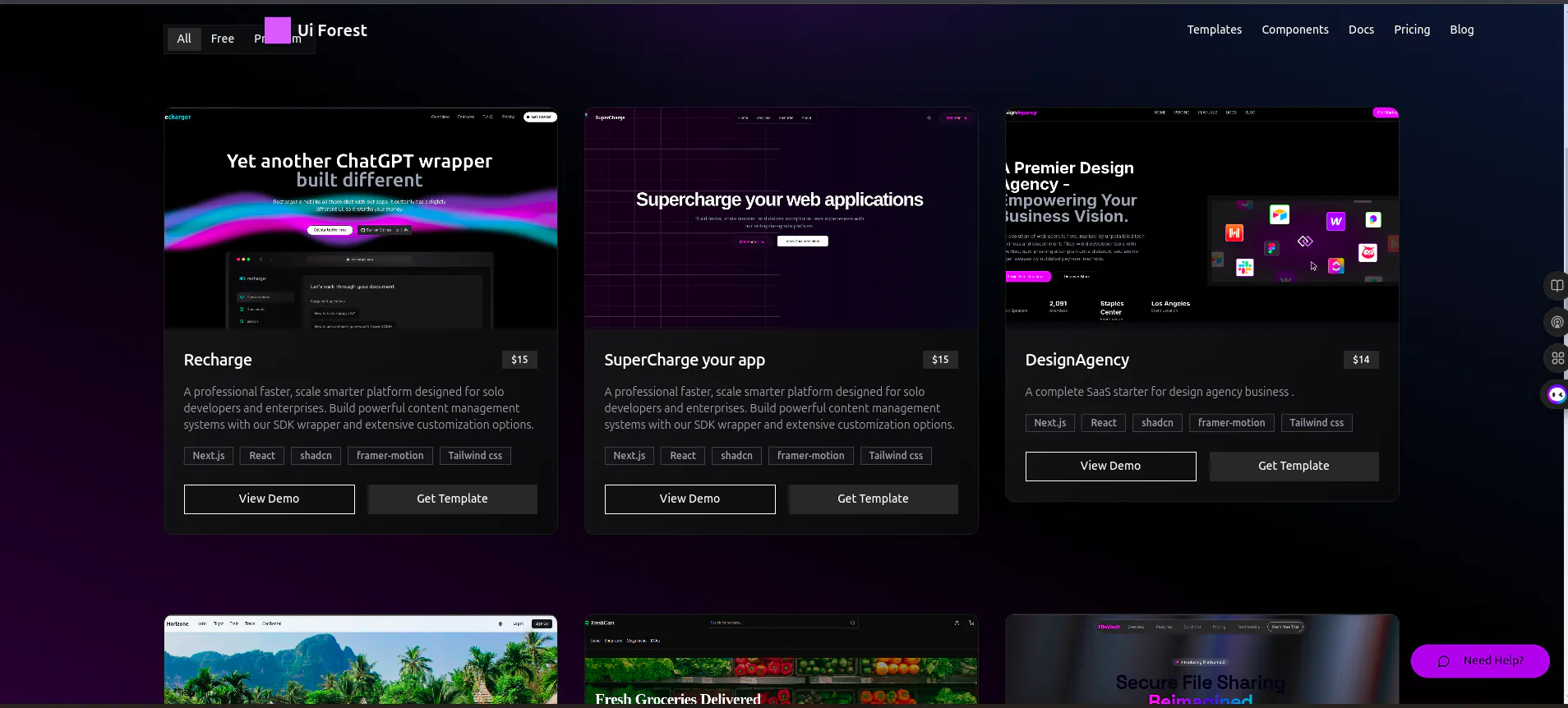1568x708 pixels.
Task: Click the $14 price badge on DesignAgency
Action: tap(1361, 360)
